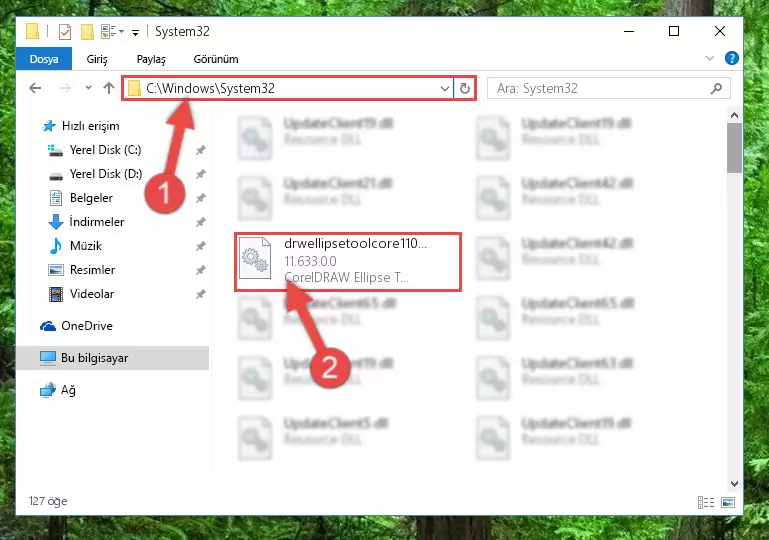Click scrollbar down arrow in file list
This screenshot has width=769, height=540.
pyautogui.click(x=734, y=484)
